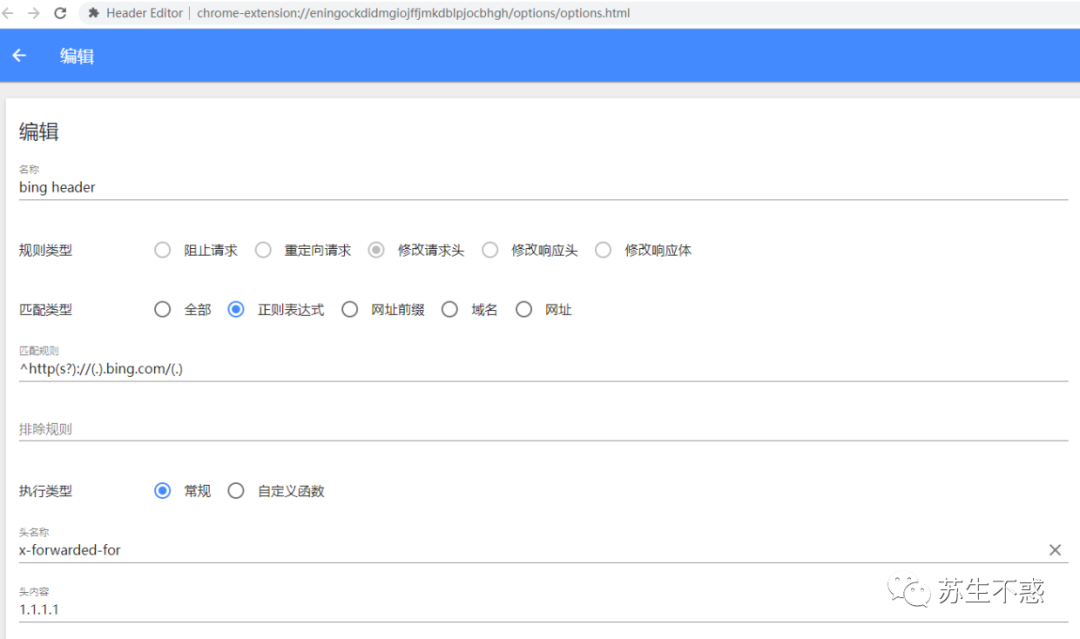Clear the x-forwarded-for field with the X icon
1080x639 pixels.
[x=1055, y=549]
